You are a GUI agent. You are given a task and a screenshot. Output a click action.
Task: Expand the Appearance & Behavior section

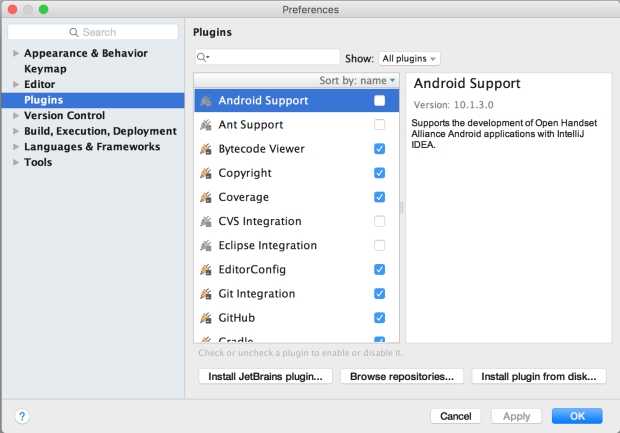coord(15,53)
